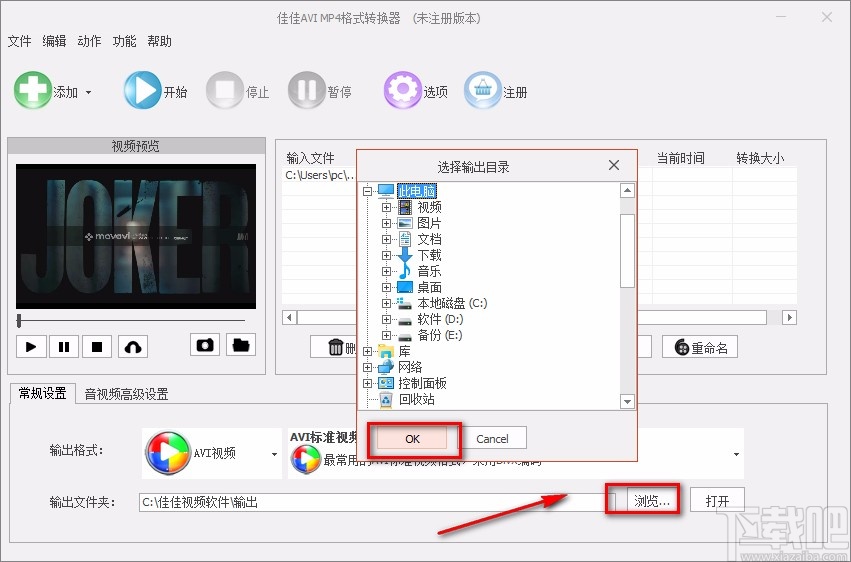Image resolution: width=851 pixels, height=562 pixels.
Task: Click the Register basket icon
Action: pyautogui.click(x=482, y=90)
